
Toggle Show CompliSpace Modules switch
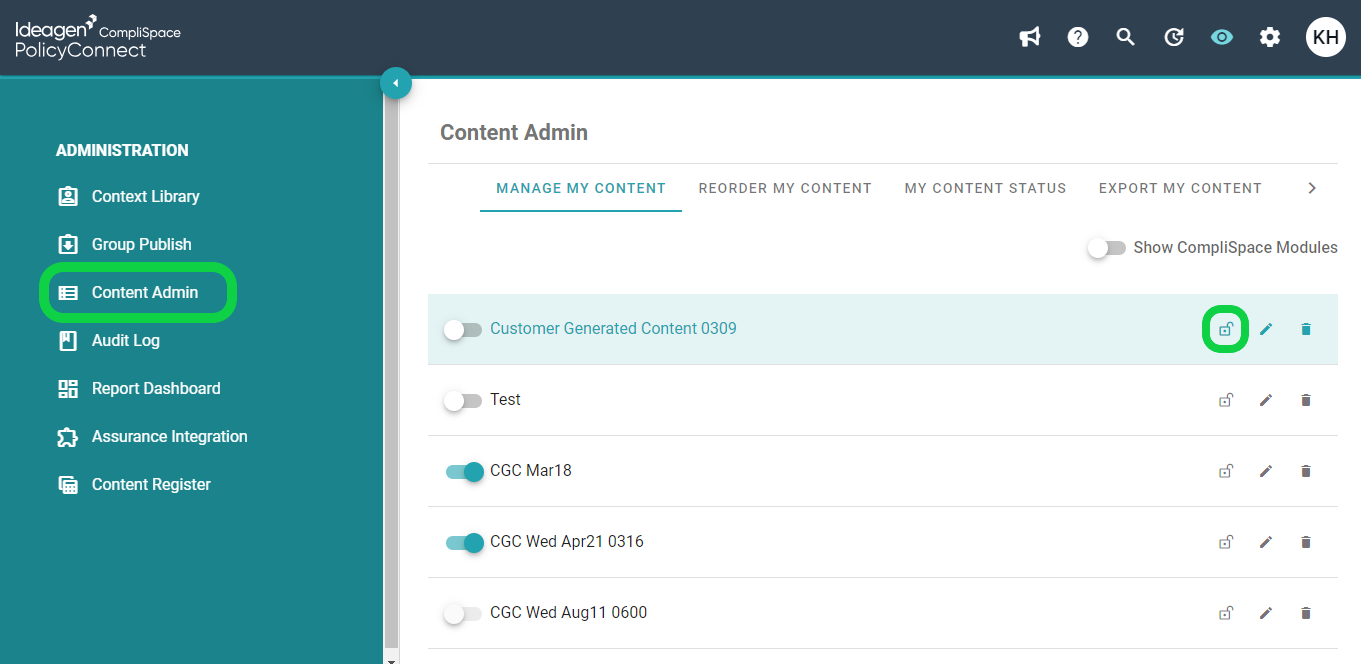[x=1107, y=248]
